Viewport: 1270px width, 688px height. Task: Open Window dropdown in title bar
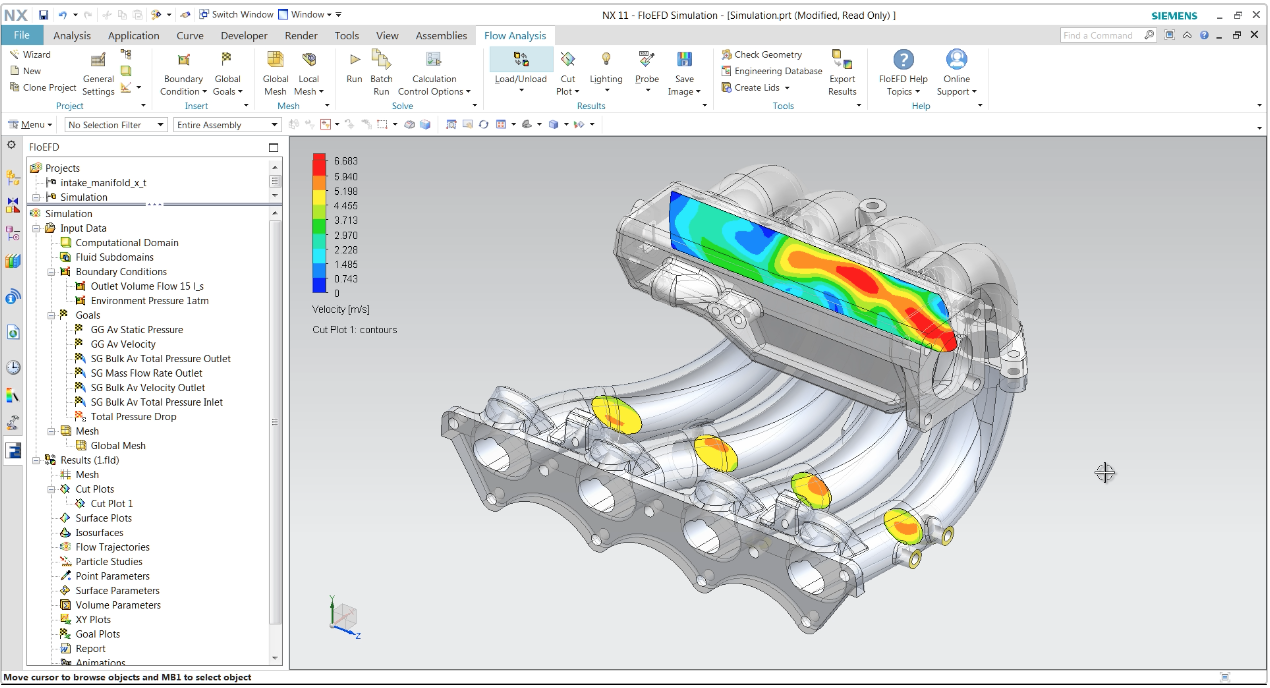point(305,15)
